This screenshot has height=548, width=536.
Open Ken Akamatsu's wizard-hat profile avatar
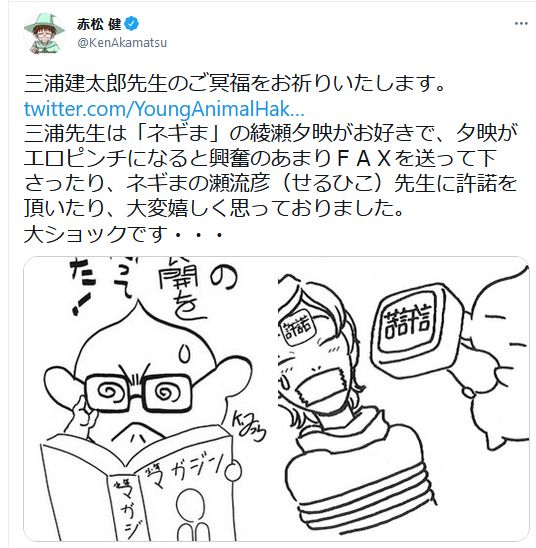point(44,33)
